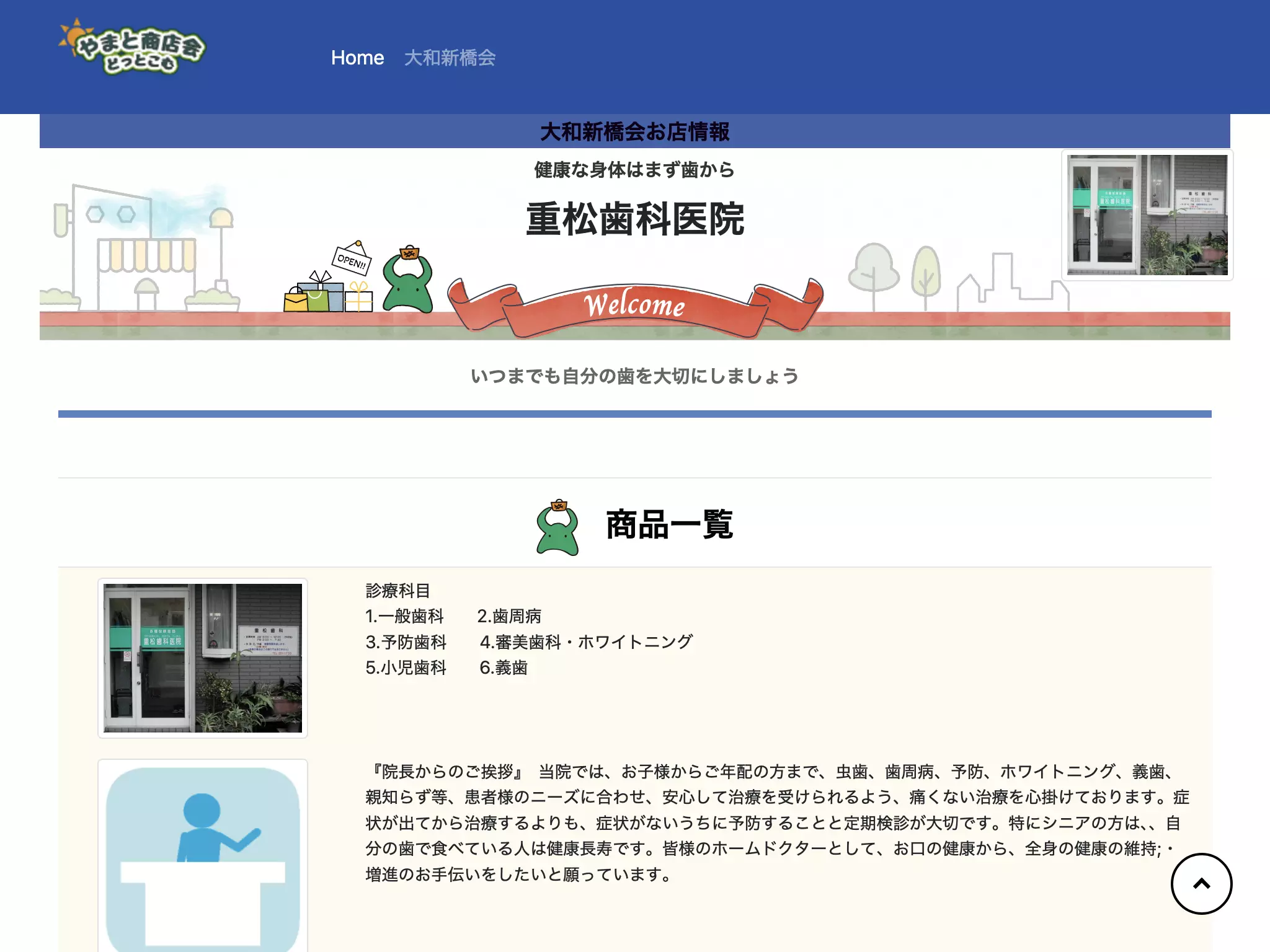This screenshot has width=1270, height=952.
Task: Click the green mascot icon beside 商品一覧
Action: coord(557,527)
